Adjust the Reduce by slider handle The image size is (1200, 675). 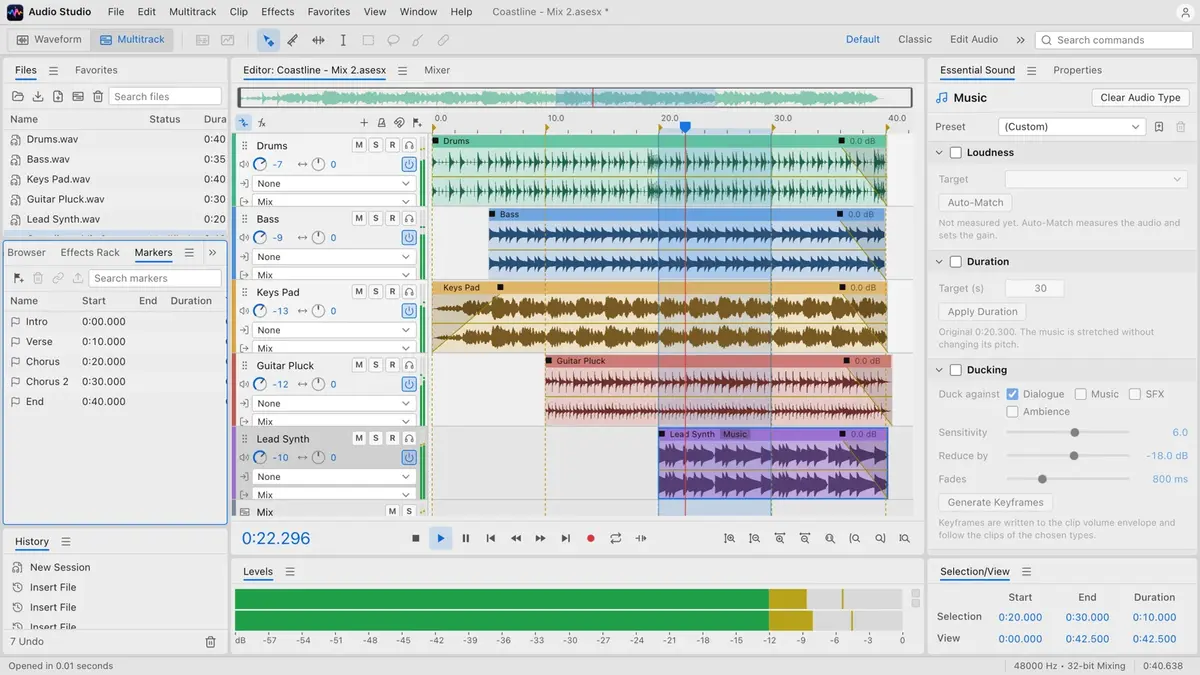click(x=1074, y=456)
